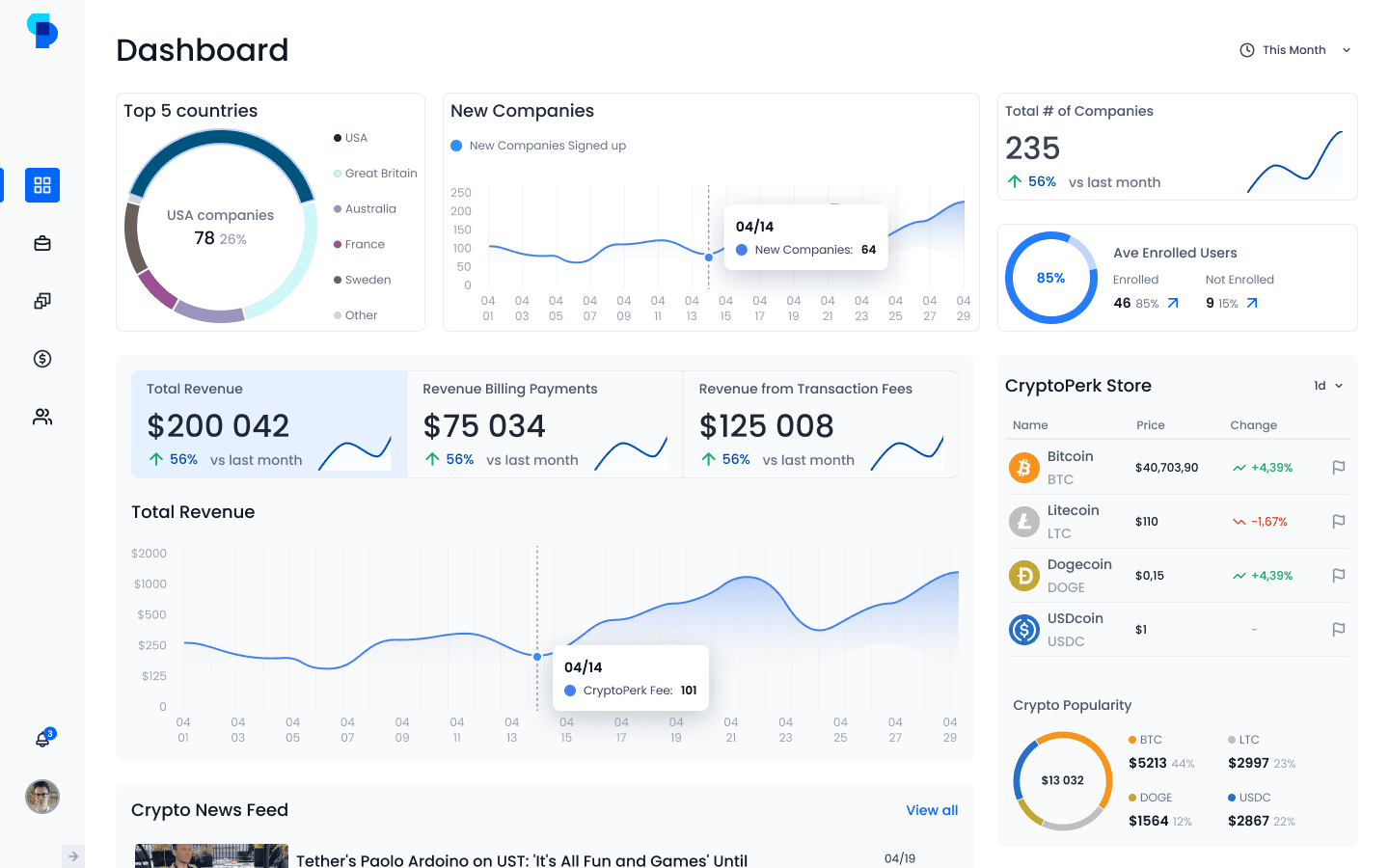Screen dimensions: 1389x868
Task: Flag the Litecoin row
Action: pos(1339,522)
